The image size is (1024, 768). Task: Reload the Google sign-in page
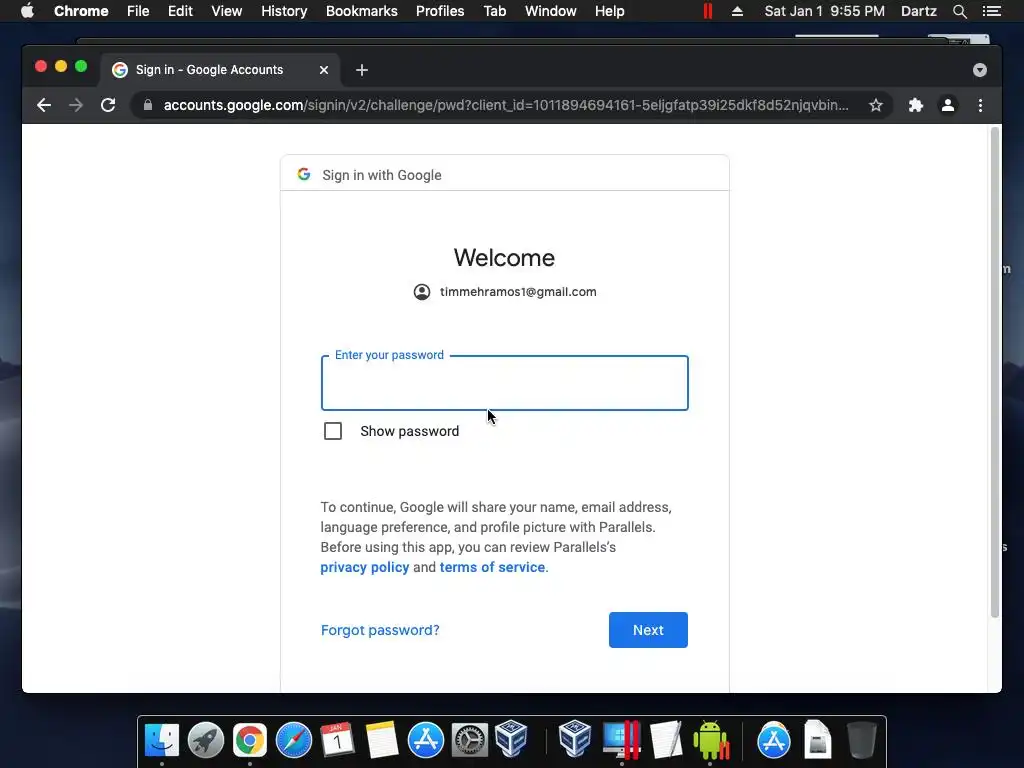(108, 105)
